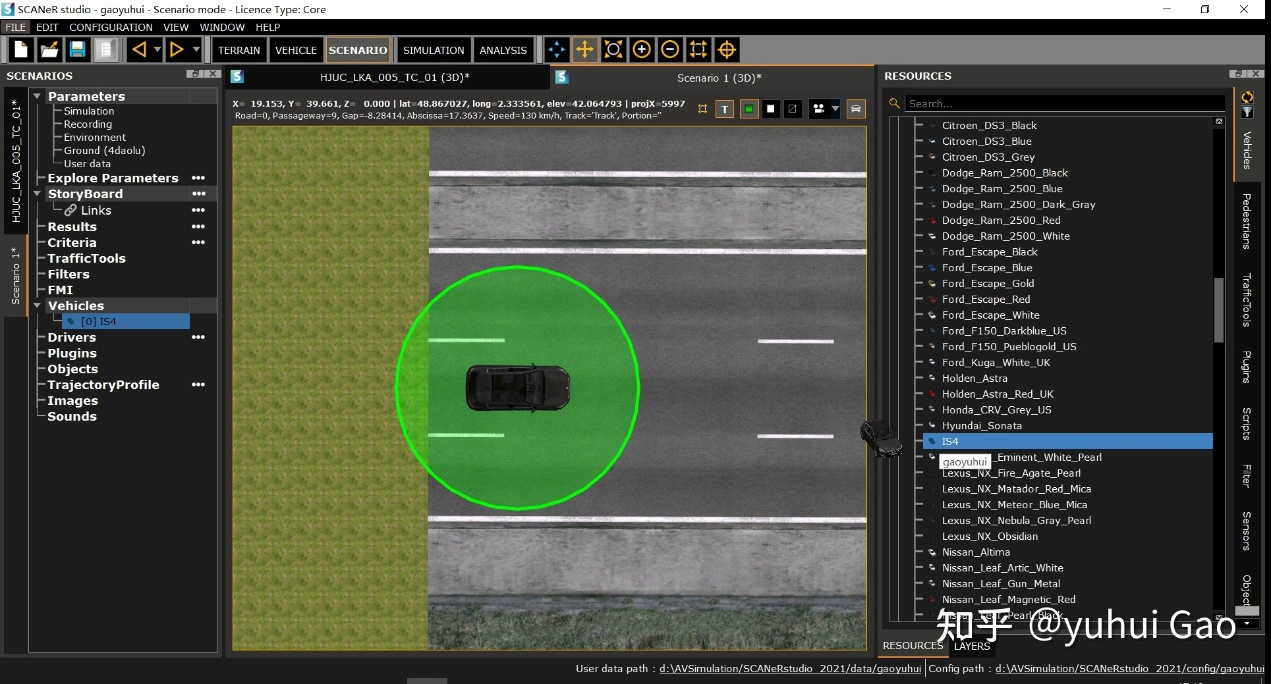Save the current scenario
The height and width of the screenshot is (684, 1271).
pyautogui.click(x=77, y=49)
